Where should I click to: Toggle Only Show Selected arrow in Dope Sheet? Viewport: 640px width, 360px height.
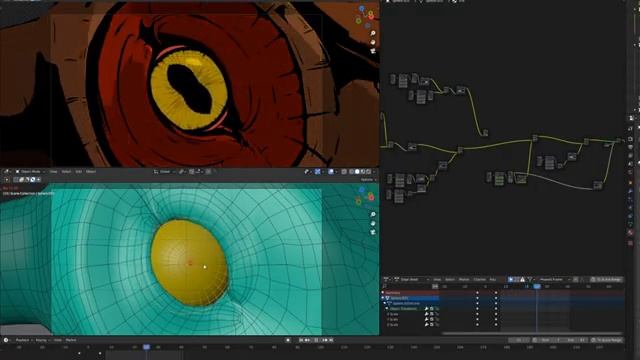(511, 280)
